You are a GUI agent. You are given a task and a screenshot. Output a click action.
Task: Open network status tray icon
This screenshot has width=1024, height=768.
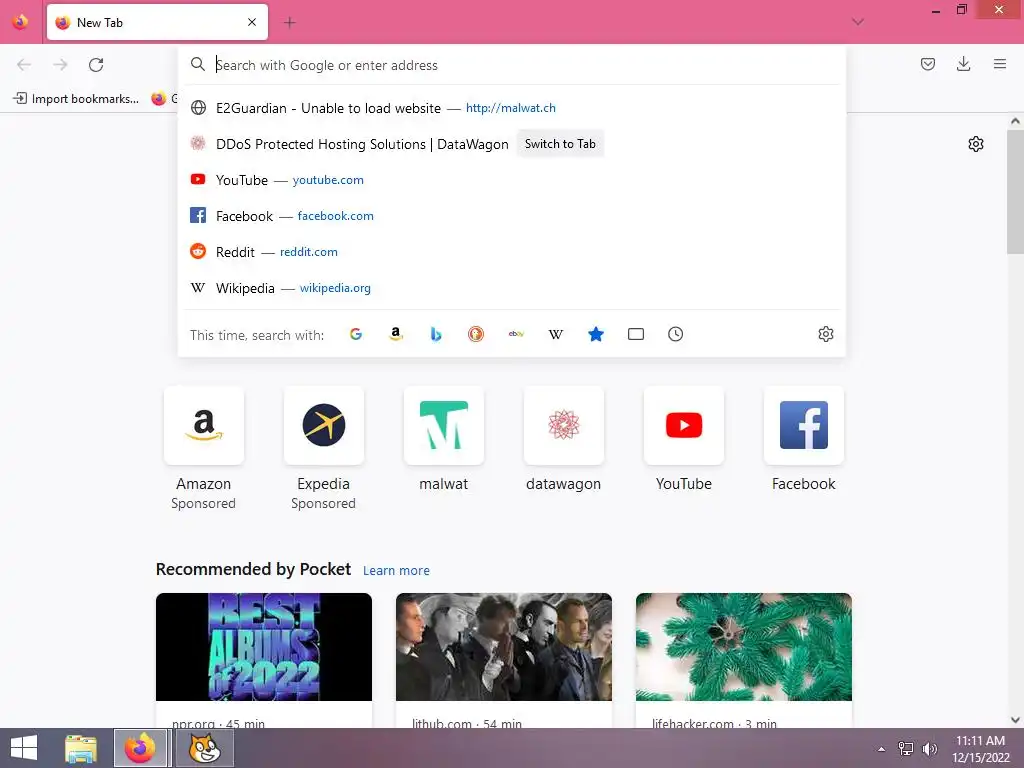906,748
